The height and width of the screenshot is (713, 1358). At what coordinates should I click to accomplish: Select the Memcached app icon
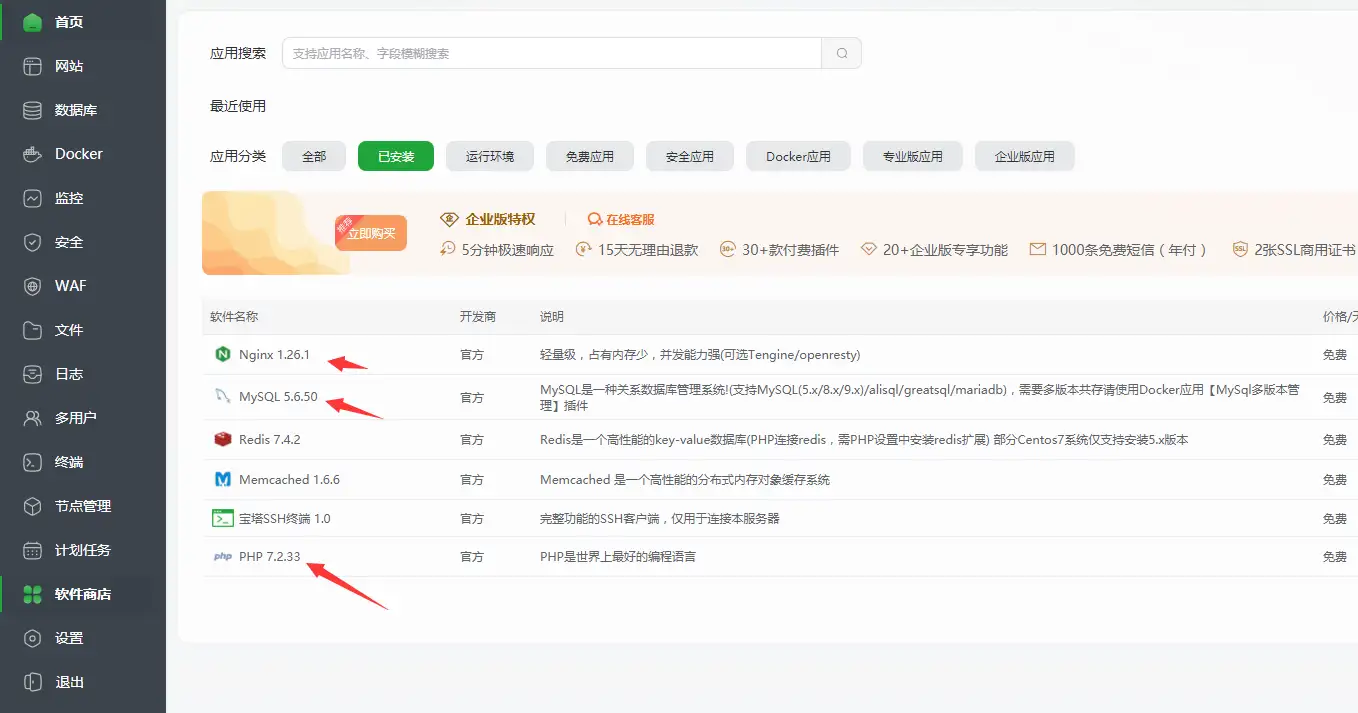point(222,478)
